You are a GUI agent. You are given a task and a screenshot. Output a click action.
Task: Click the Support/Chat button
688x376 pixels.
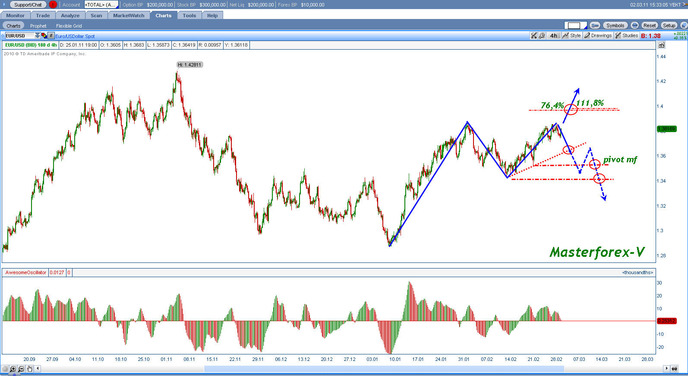28,4
